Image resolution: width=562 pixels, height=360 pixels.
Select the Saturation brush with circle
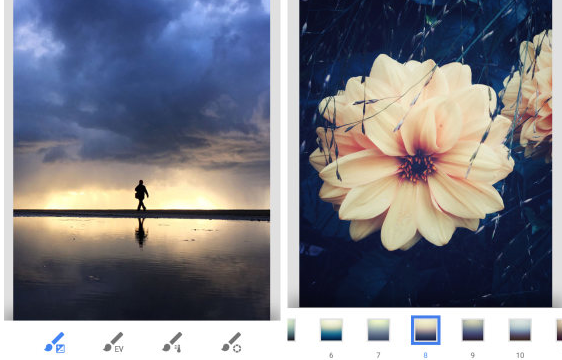click(x=232, y=342)
